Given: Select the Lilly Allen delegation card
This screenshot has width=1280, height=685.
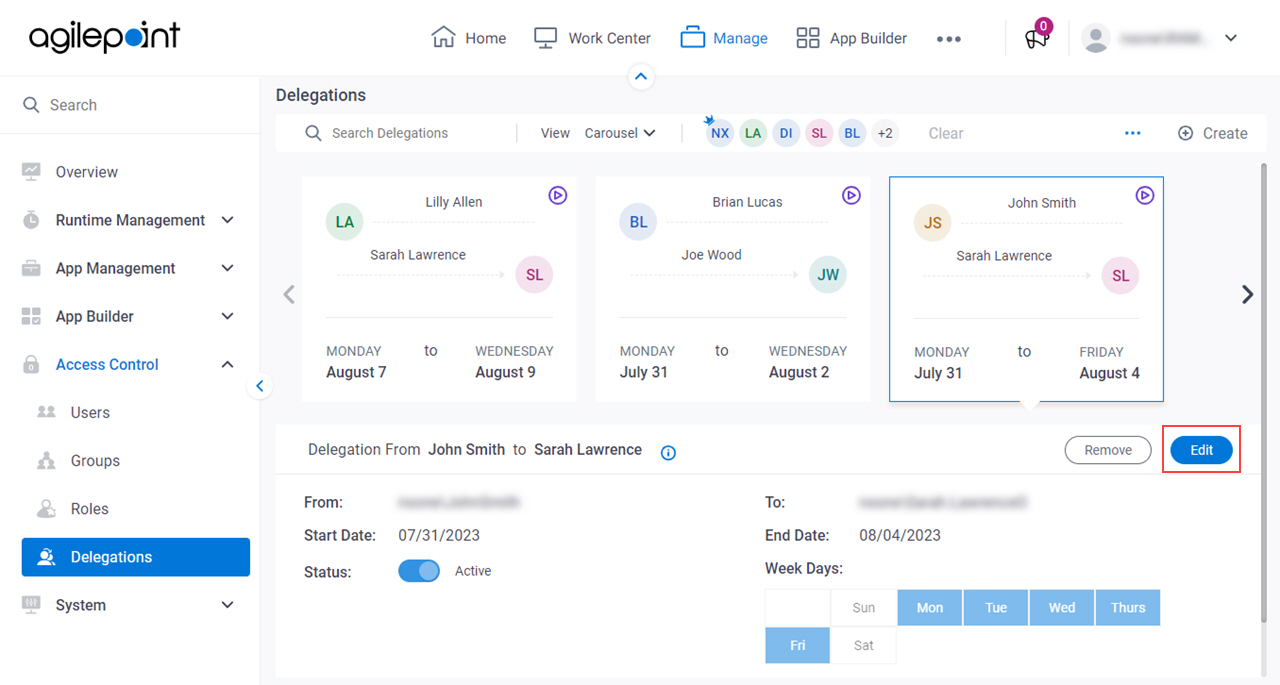Looking at the screenshot, I should tap(439, 289).
